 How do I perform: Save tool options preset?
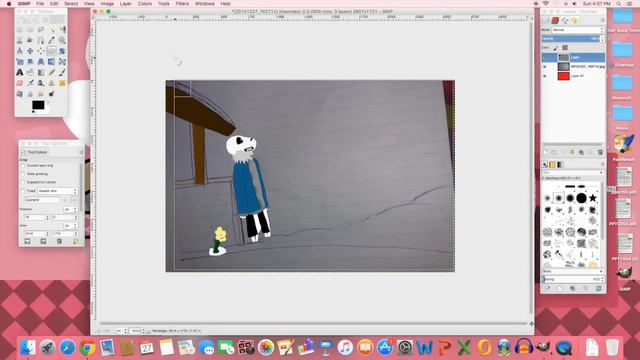click(27, 241)
